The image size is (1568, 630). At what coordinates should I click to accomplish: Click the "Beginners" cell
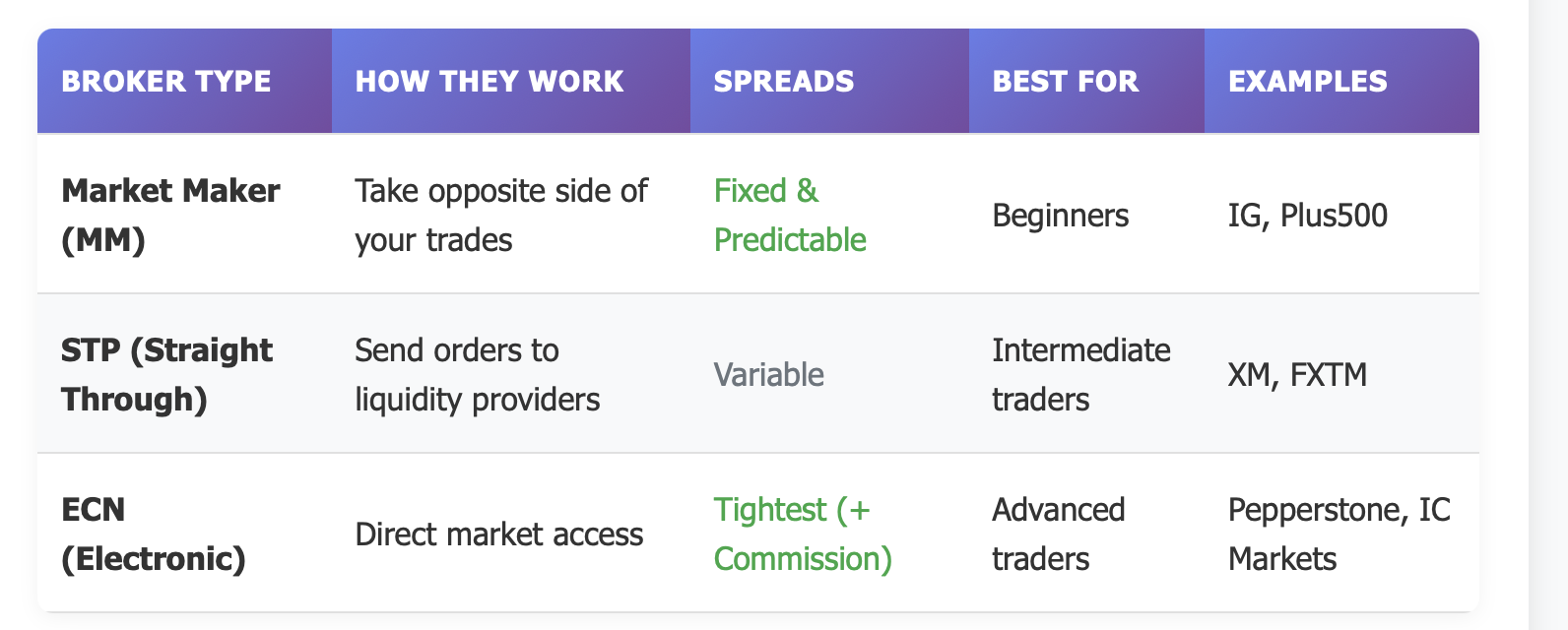pyautogui.click(x=1061, y=216)
